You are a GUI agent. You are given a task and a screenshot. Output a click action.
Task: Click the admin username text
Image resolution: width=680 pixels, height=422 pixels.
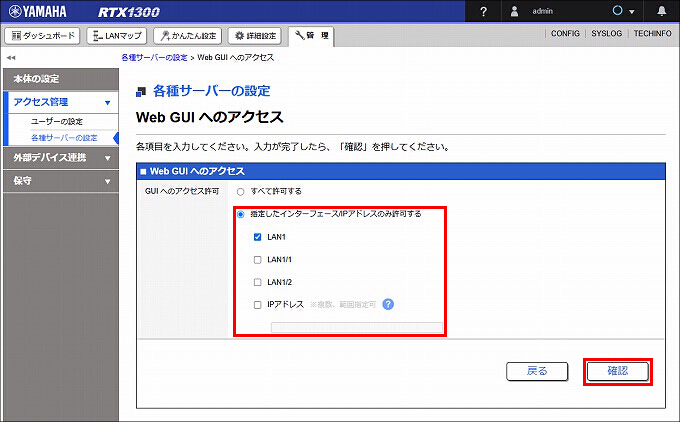[543, 11]
